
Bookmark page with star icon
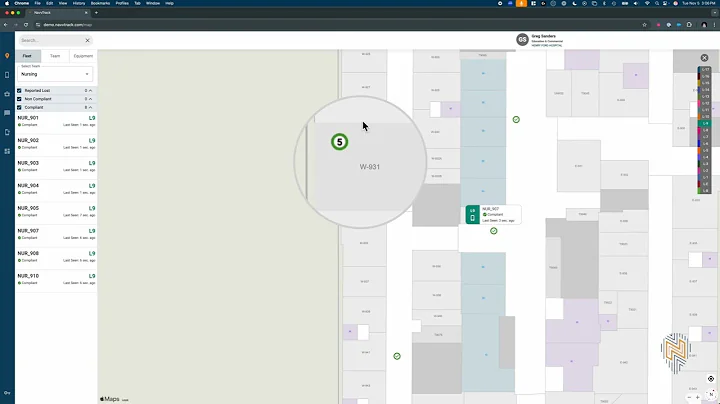(x=645, y=25)
